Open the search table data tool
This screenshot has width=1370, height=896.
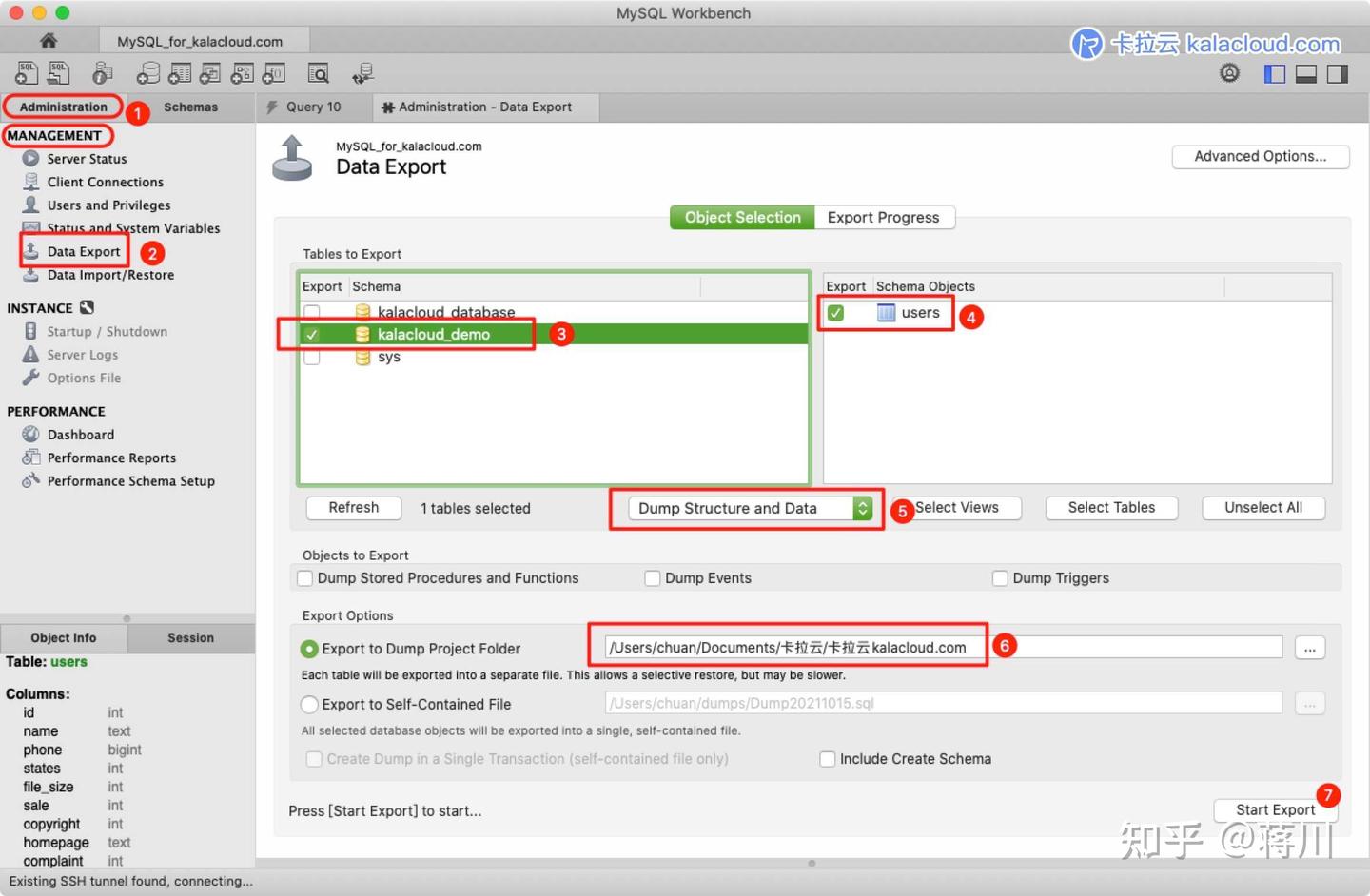click(x=319, y=73)
